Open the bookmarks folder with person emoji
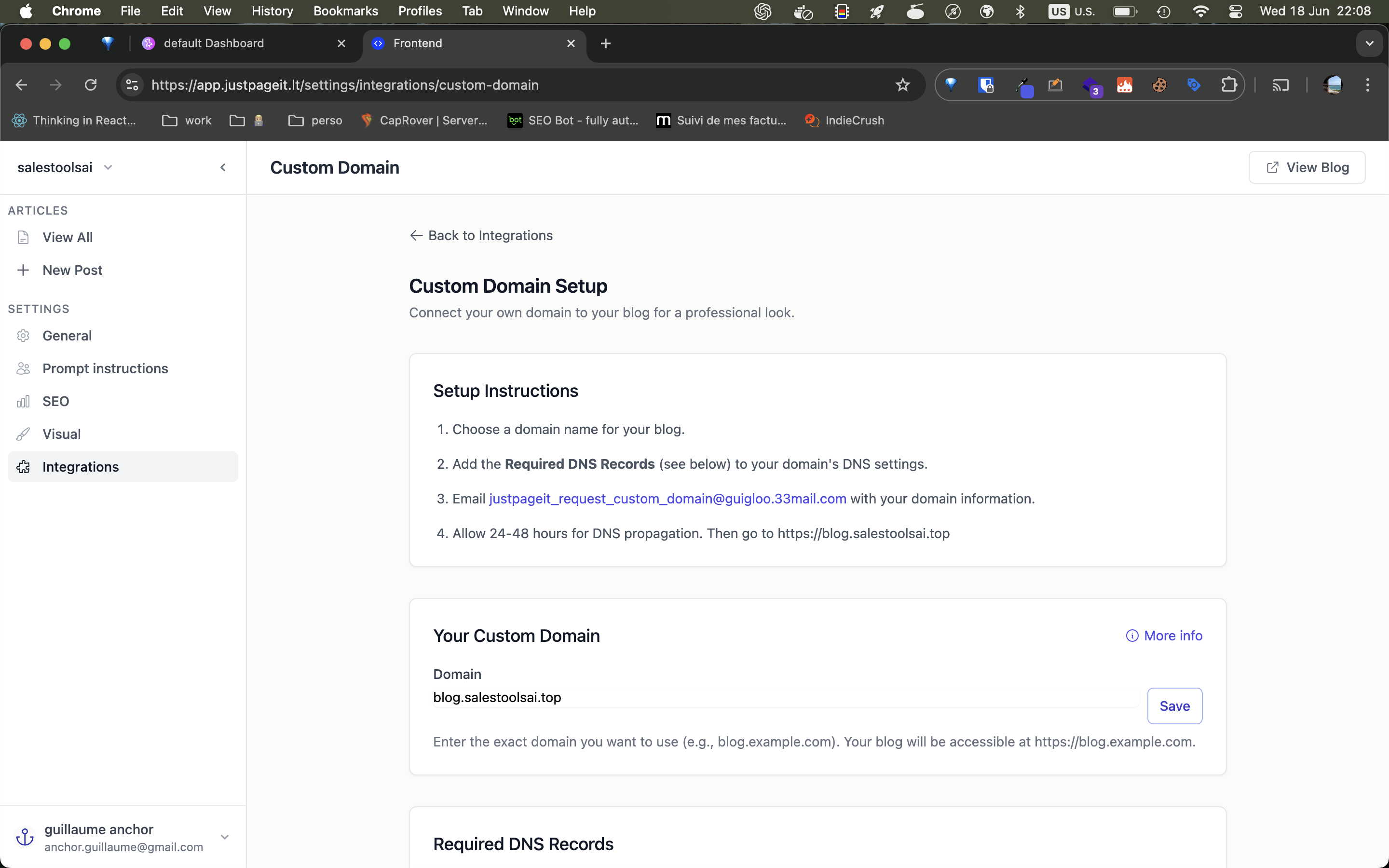Screen dimensions: 1389x868 pyautogui.click(x=247, y=121)
